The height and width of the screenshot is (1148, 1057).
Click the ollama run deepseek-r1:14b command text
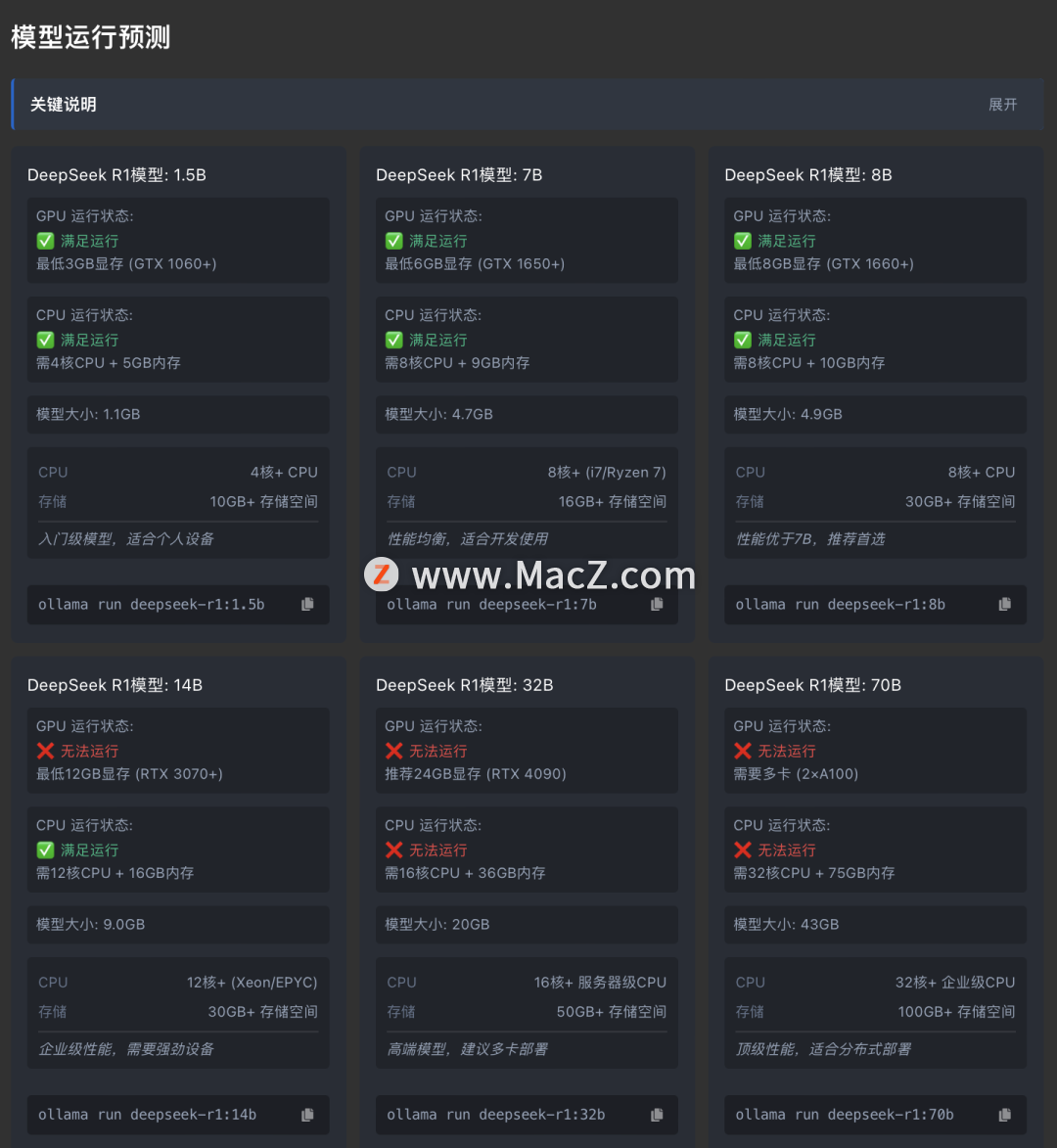click(x=147, y=1115)
